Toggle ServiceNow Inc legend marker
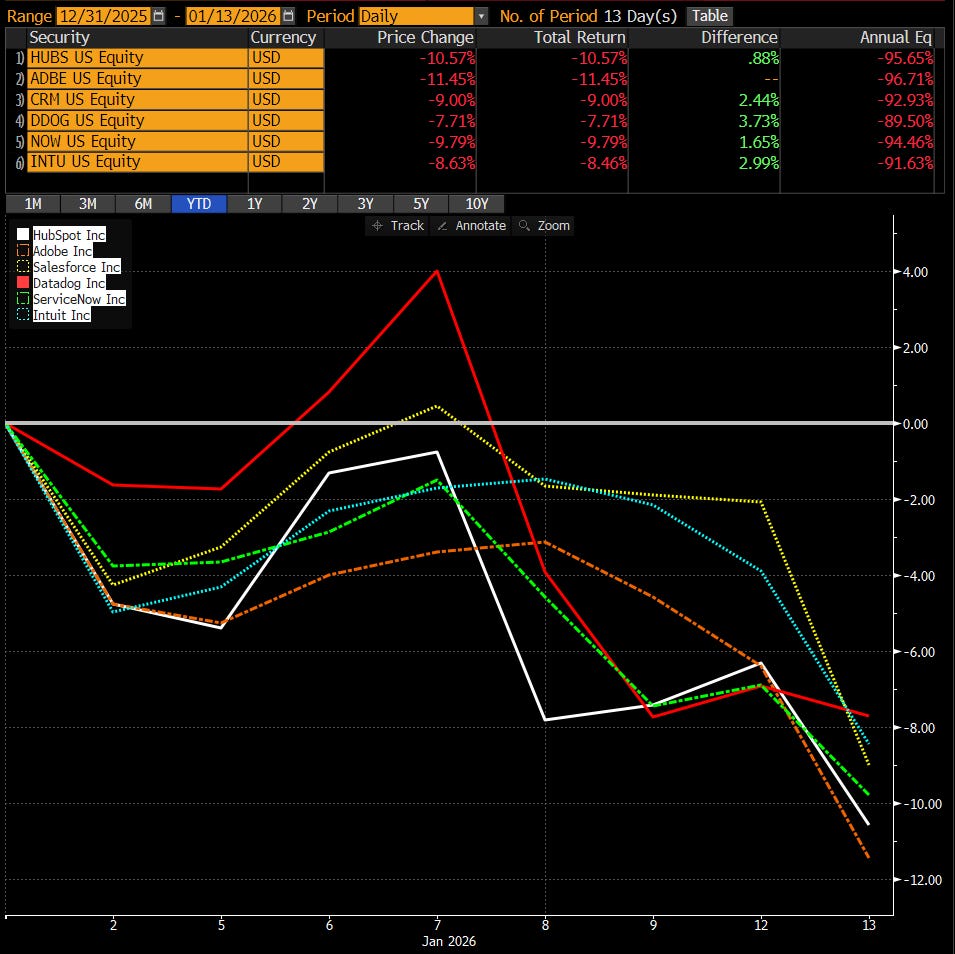955x954 pixels. pos(23,299)
